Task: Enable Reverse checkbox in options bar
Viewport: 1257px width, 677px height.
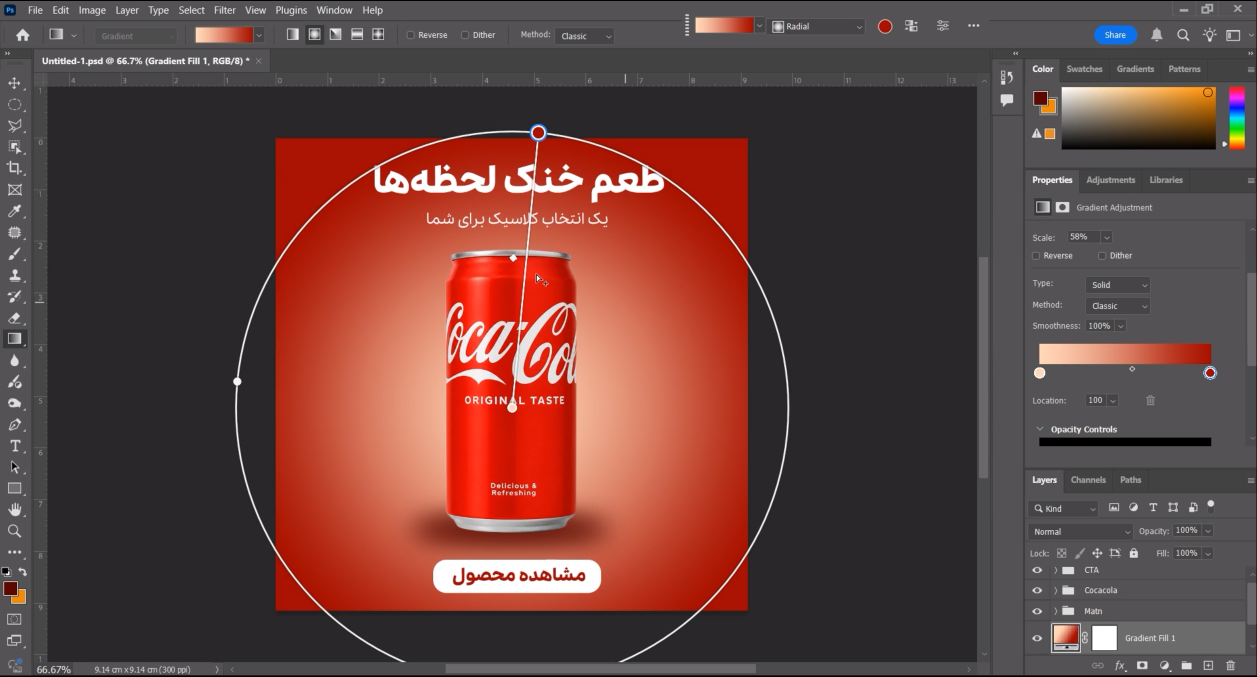Action: 411,35
